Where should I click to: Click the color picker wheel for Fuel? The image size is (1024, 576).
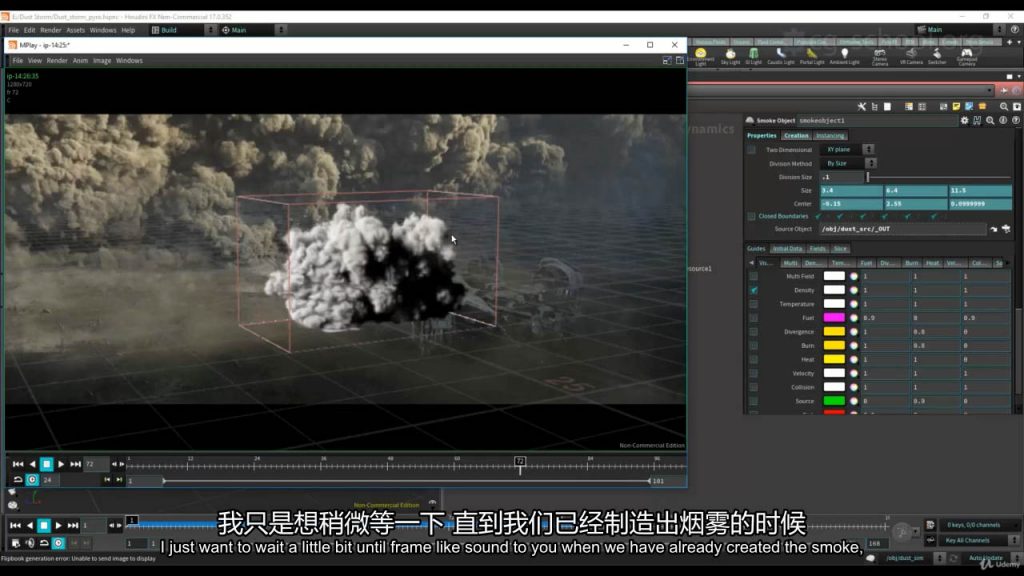click(x=854, y=318)
